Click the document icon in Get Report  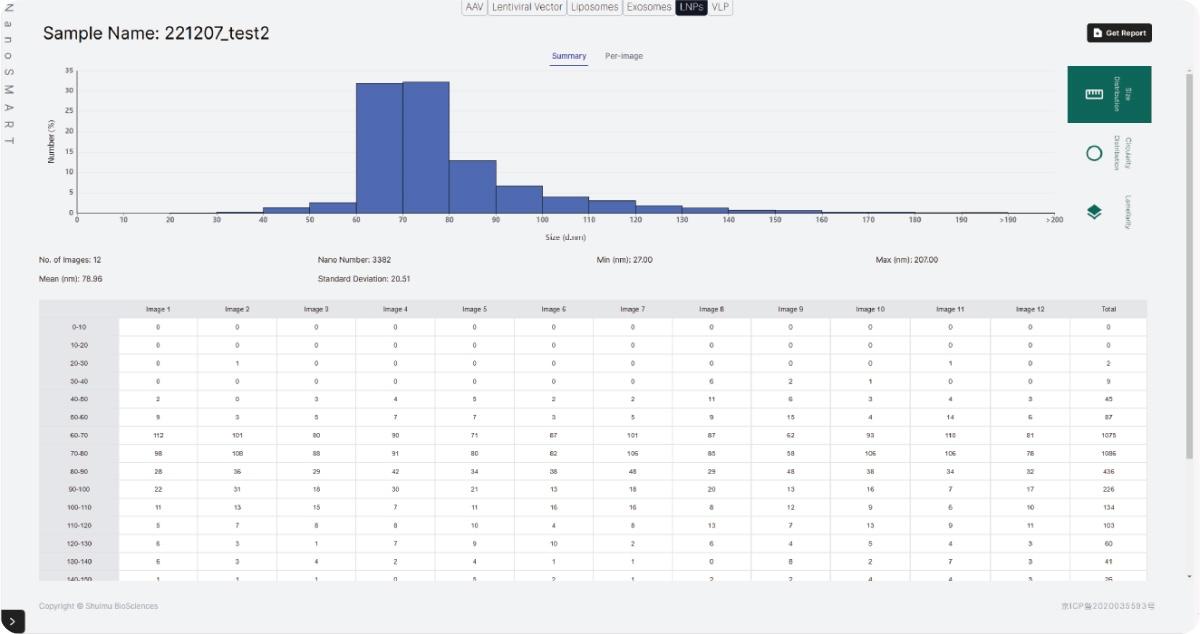click(1097, 33)
